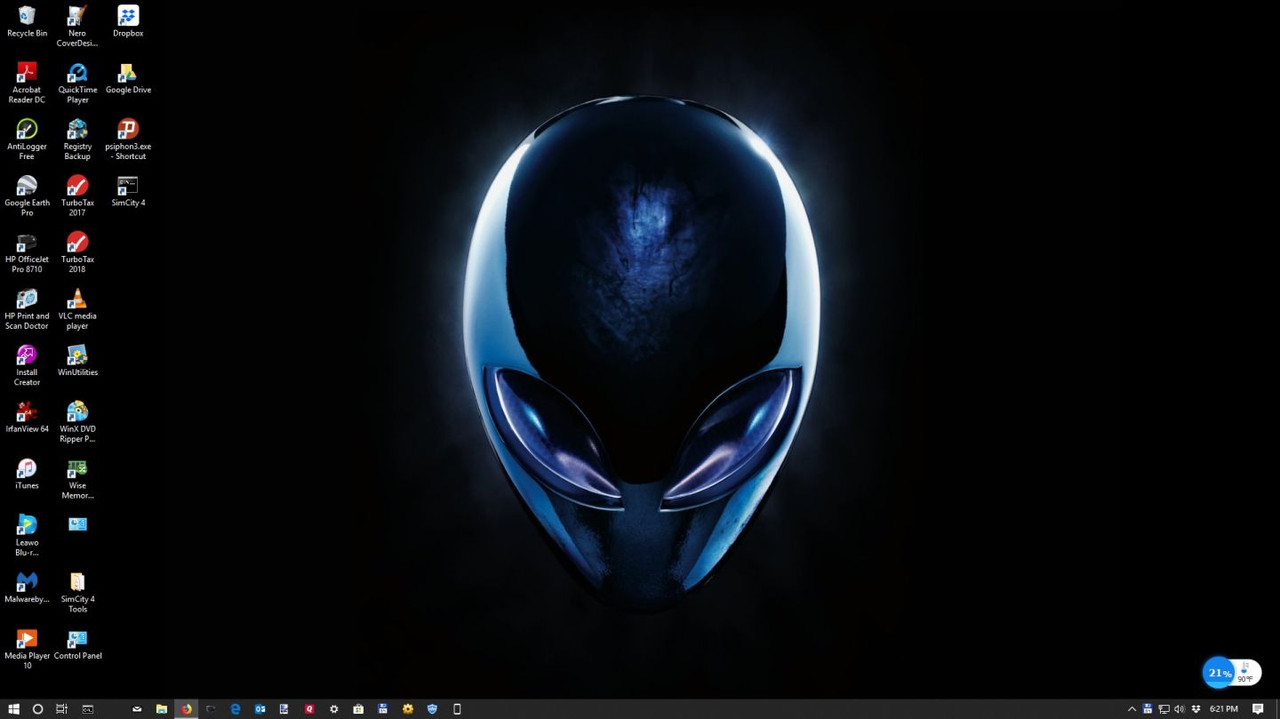Select the Nero CoverDesigner desktop shortcut
The image size is (1280, 719).
(x=77, y=27)
